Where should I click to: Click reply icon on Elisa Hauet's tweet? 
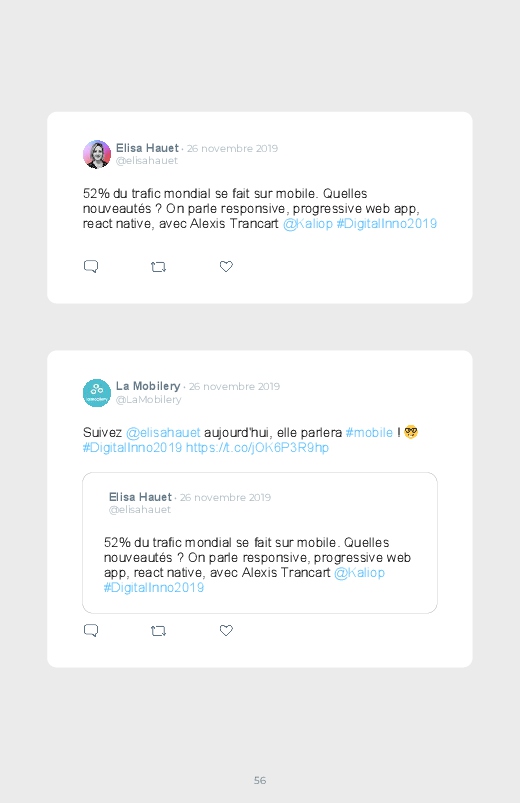pos(91,266)
